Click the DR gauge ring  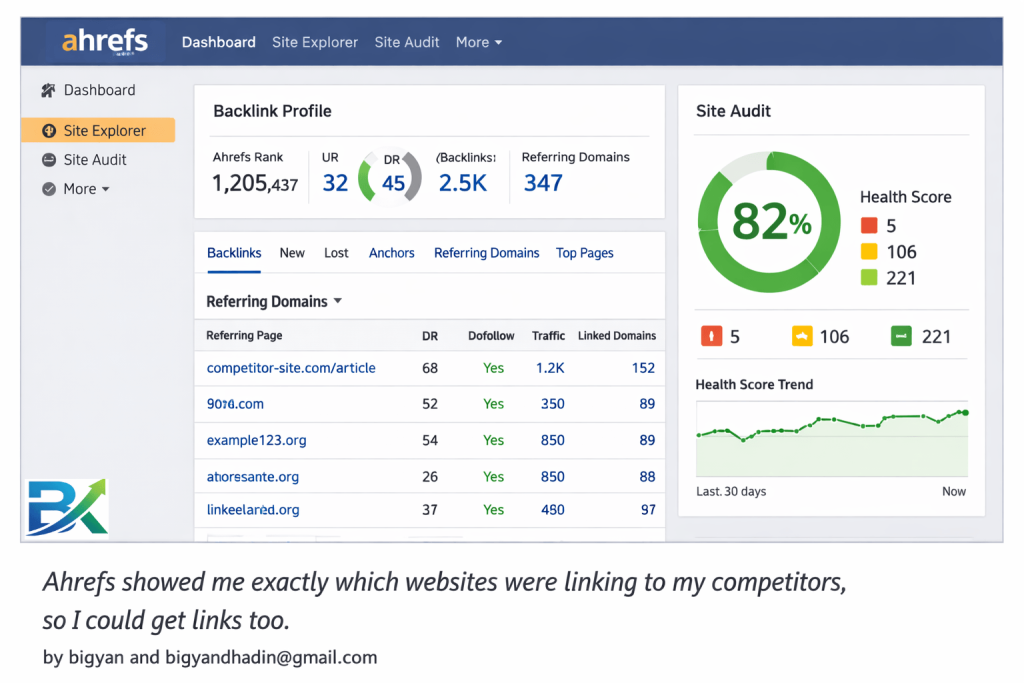[390, 176]
